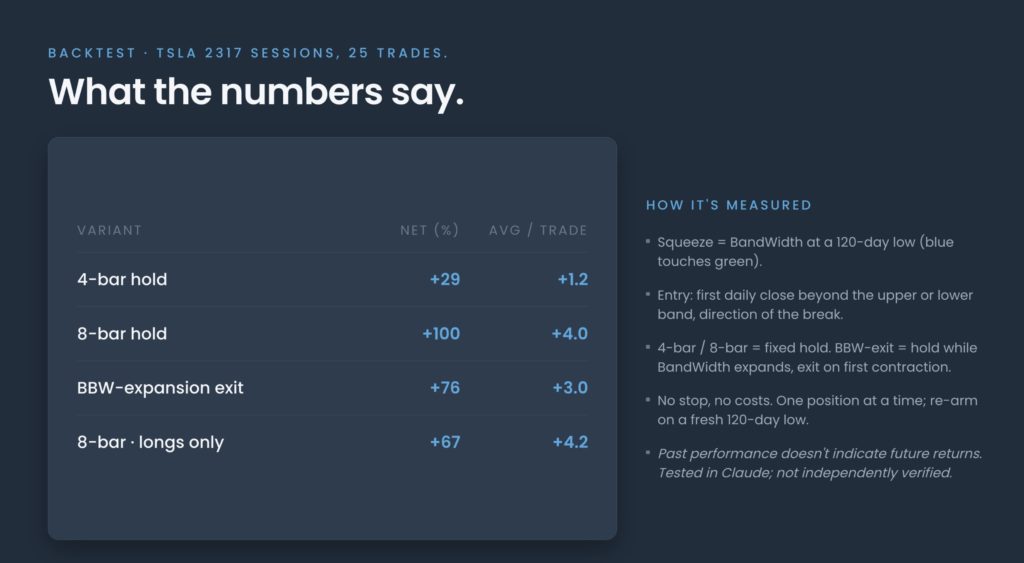
Task: Click the +100 net value
Action: tap(441, 334)
